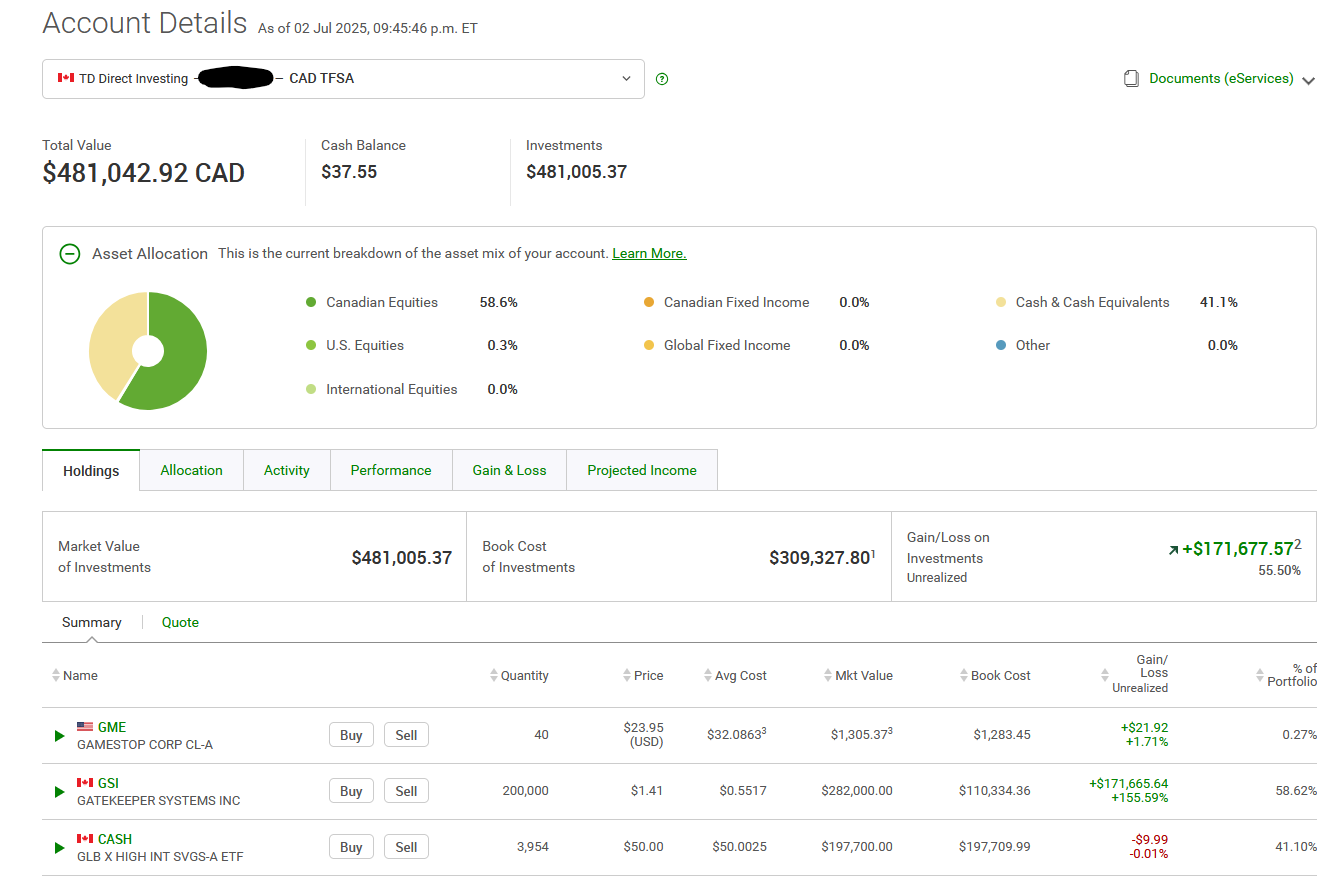
Task: Sort holdings by Name column
Action: 75,676
